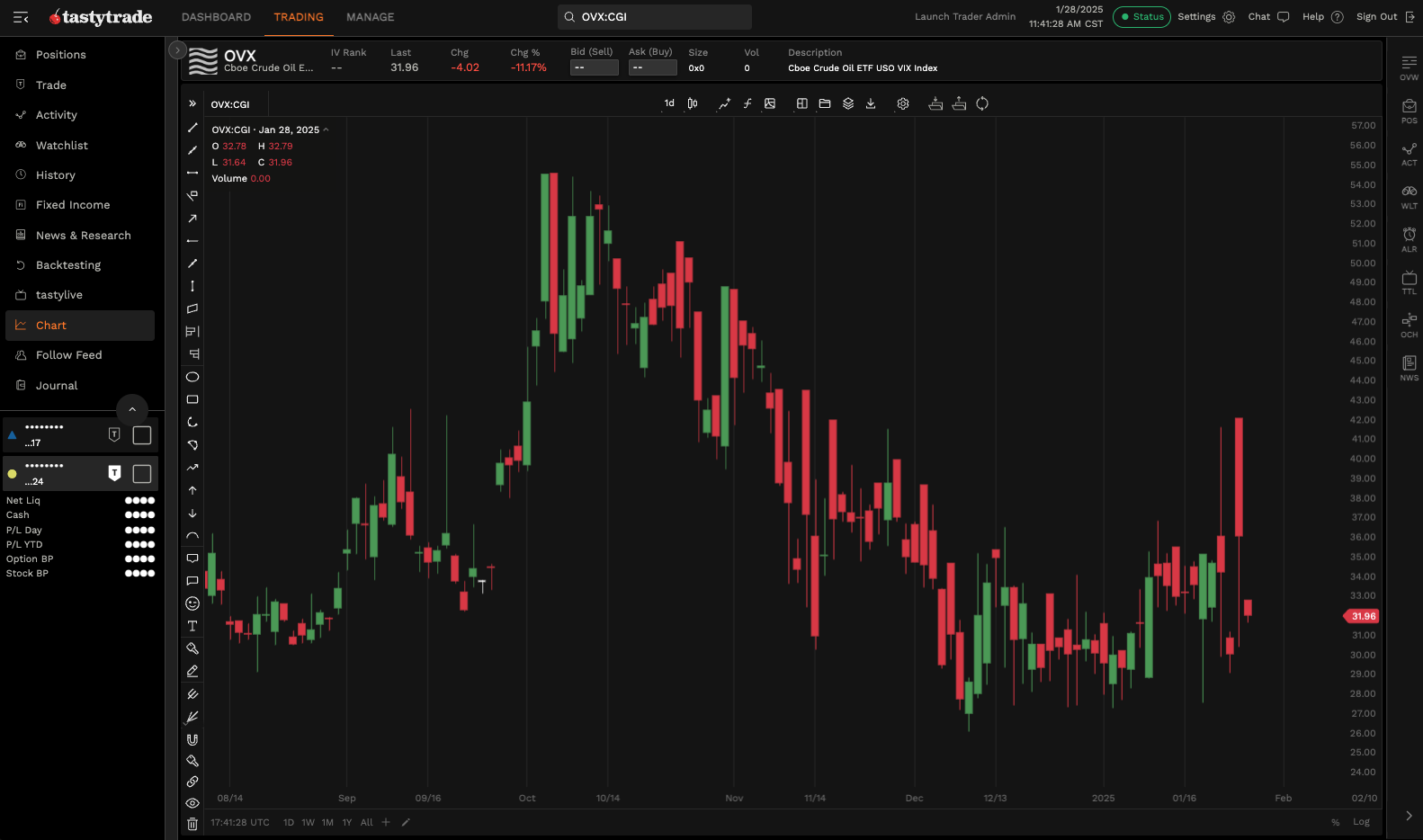Toggle the magnet snap mode
Screen dimensions: 1423x840
click(192, 739)
